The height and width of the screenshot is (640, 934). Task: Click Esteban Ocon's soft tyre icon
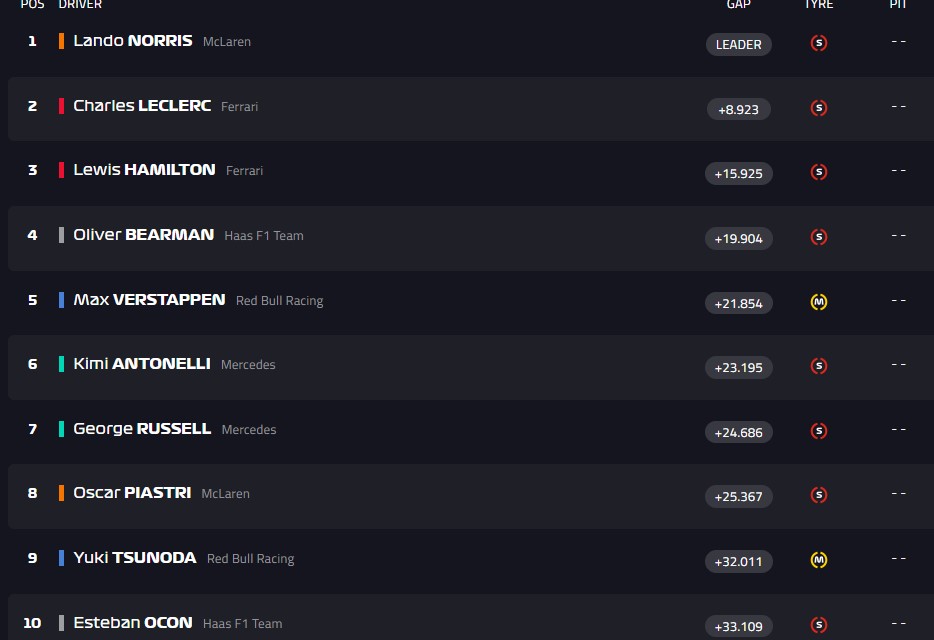point(819,625)
